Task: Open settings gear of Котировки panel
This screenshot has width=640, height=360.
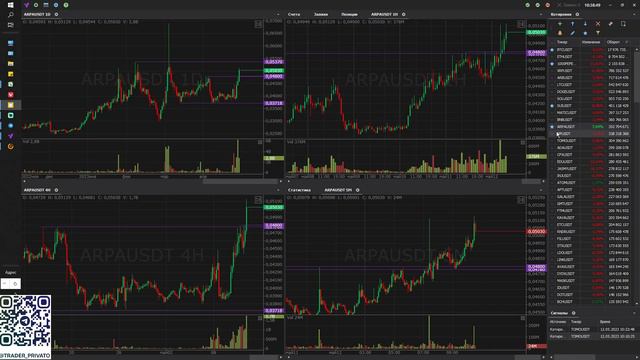Action: pyautogui.click(x=577, y=14)
